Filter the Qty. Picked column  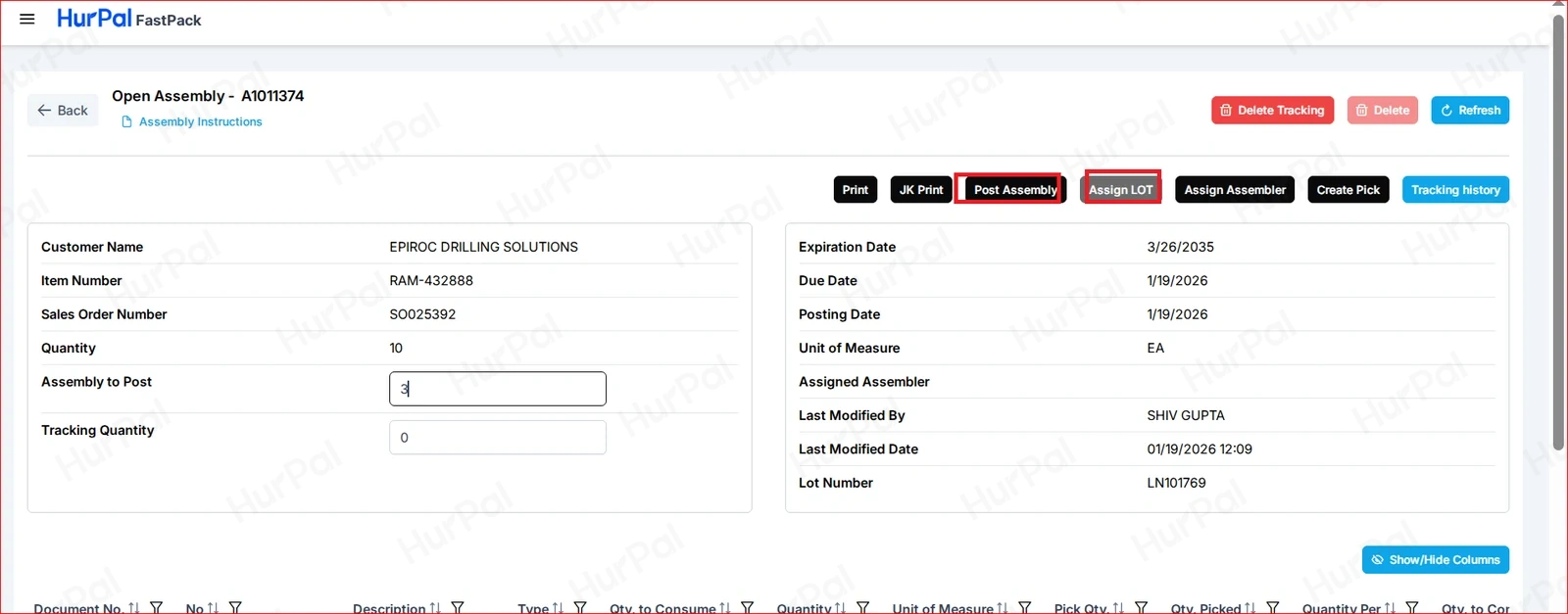tap(1272, 608)
